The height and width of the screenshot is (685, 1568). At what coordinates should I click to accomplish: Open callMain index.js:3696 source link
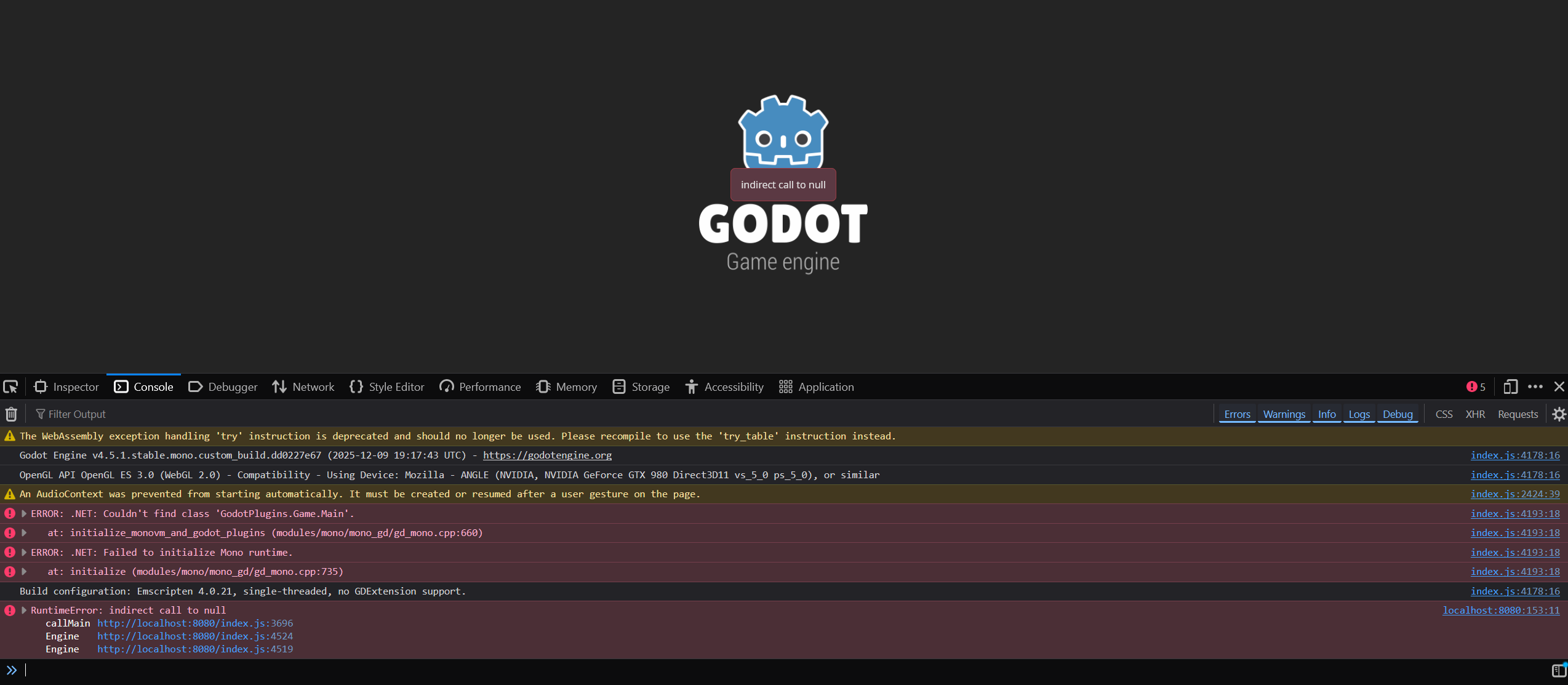195,623
